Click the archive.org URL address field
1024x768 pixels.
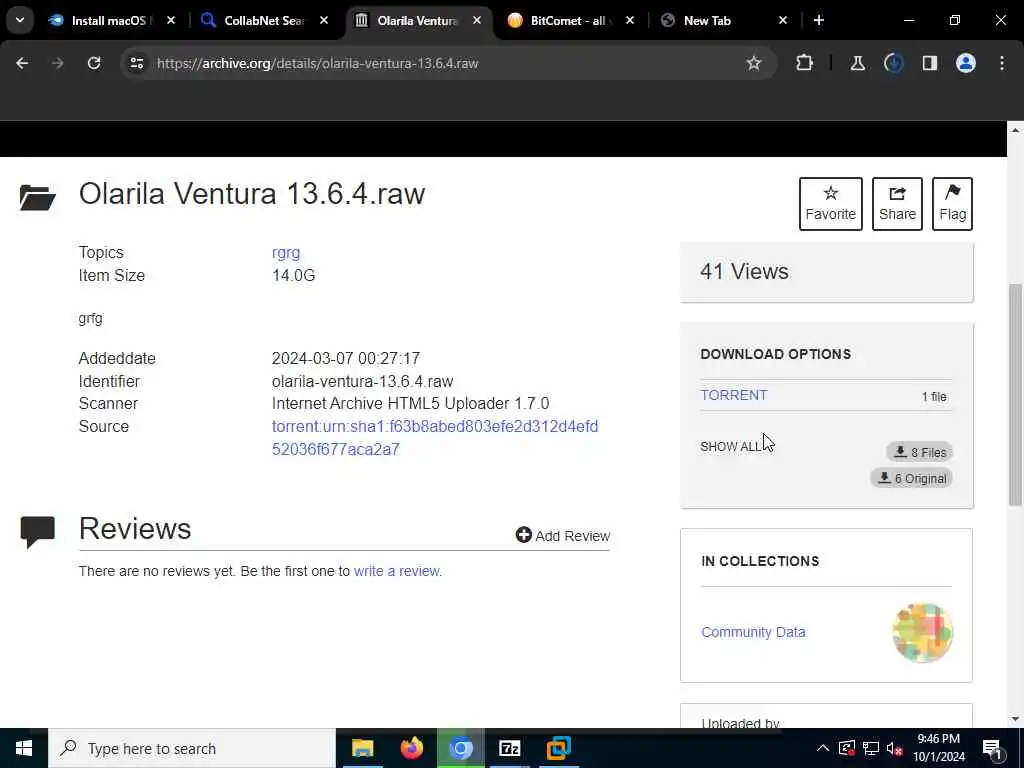coord(317,63)
